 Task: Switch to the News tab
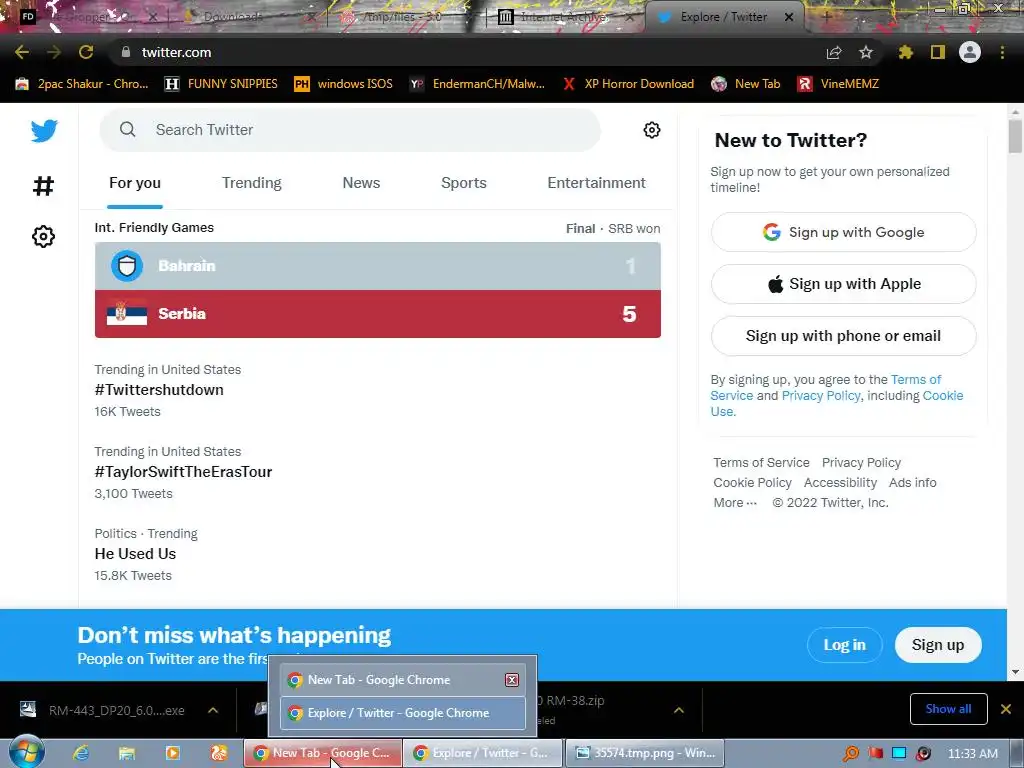point(361,183)
